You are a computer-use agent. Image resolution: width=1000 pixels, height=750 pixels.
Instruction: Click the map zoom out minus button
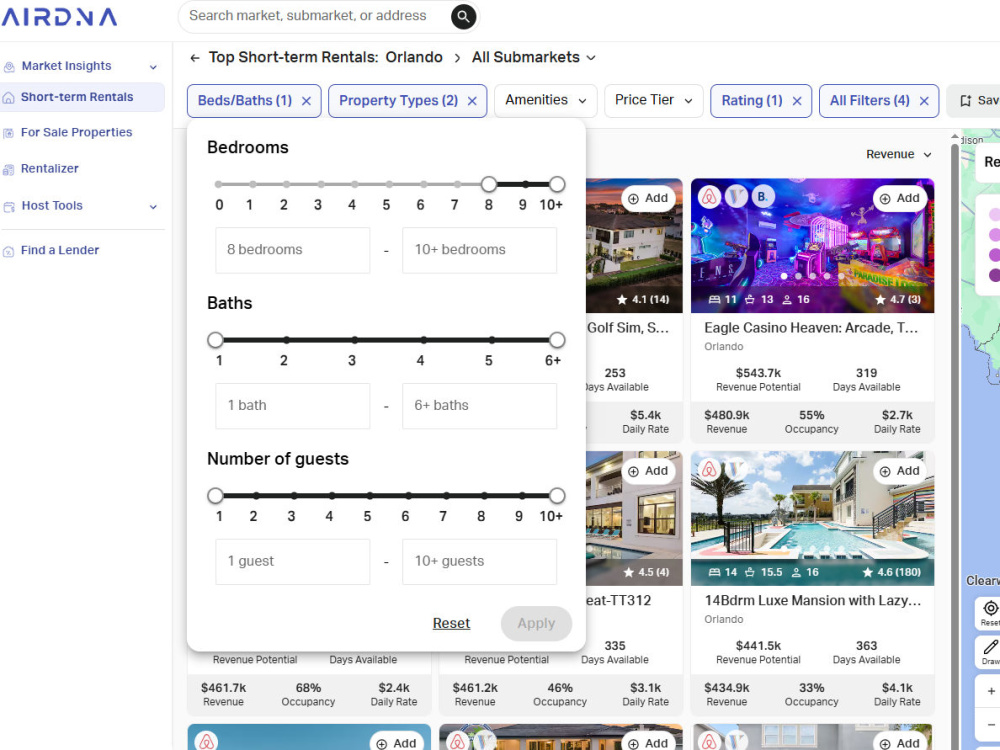990,724
